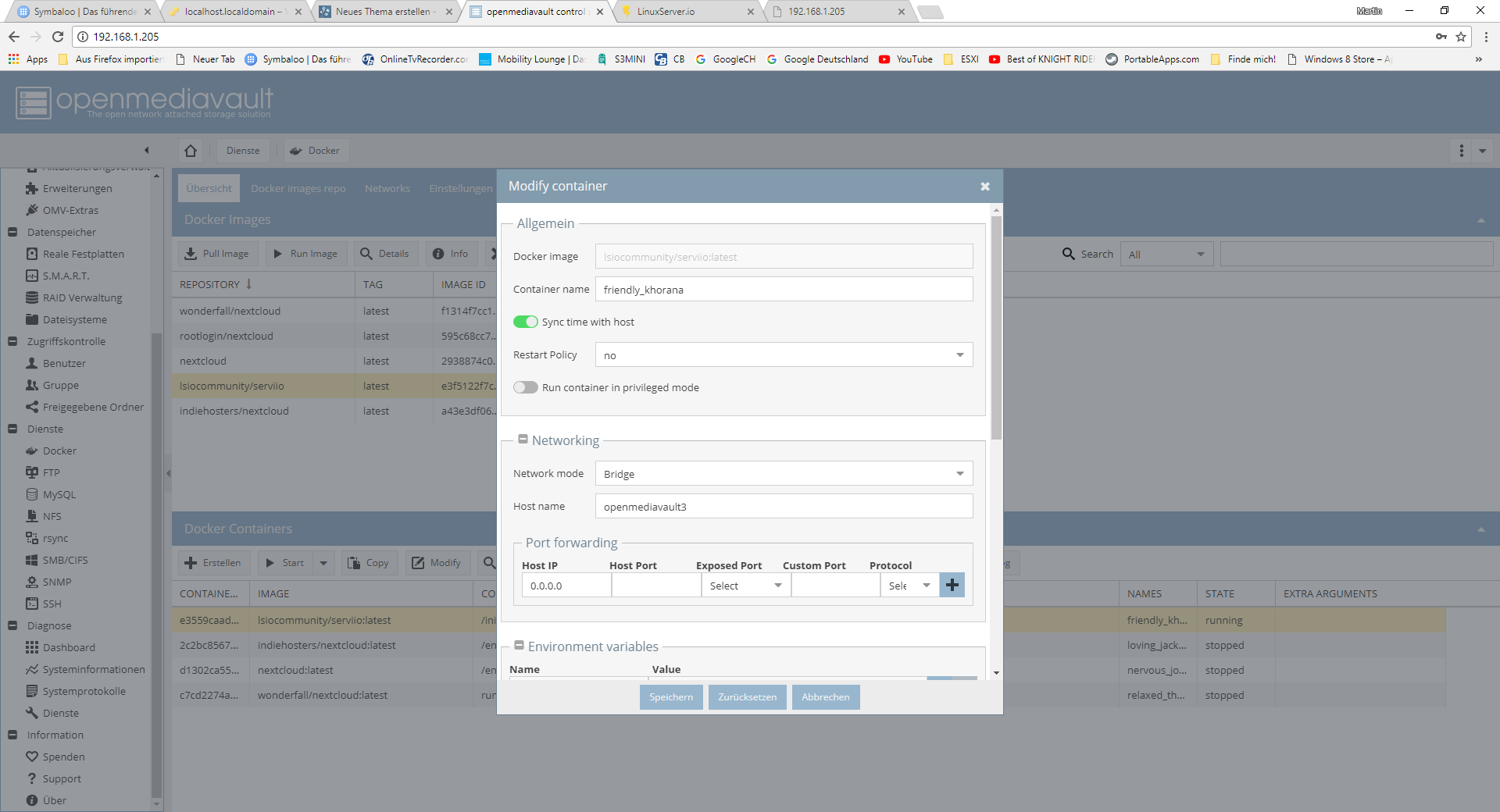Open Systeminformationen in the sidebar
Viewport: 1500px width, 812px height.
tap(94, 669)
